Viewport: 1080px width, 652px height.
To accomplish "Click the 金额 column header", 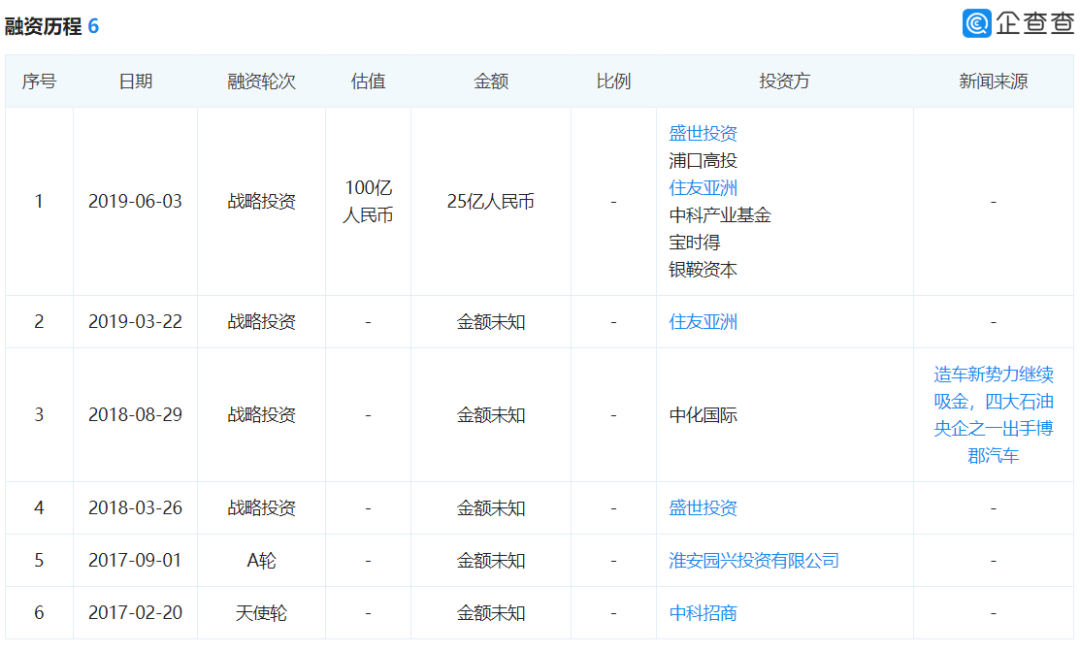I will coord(490,81).
